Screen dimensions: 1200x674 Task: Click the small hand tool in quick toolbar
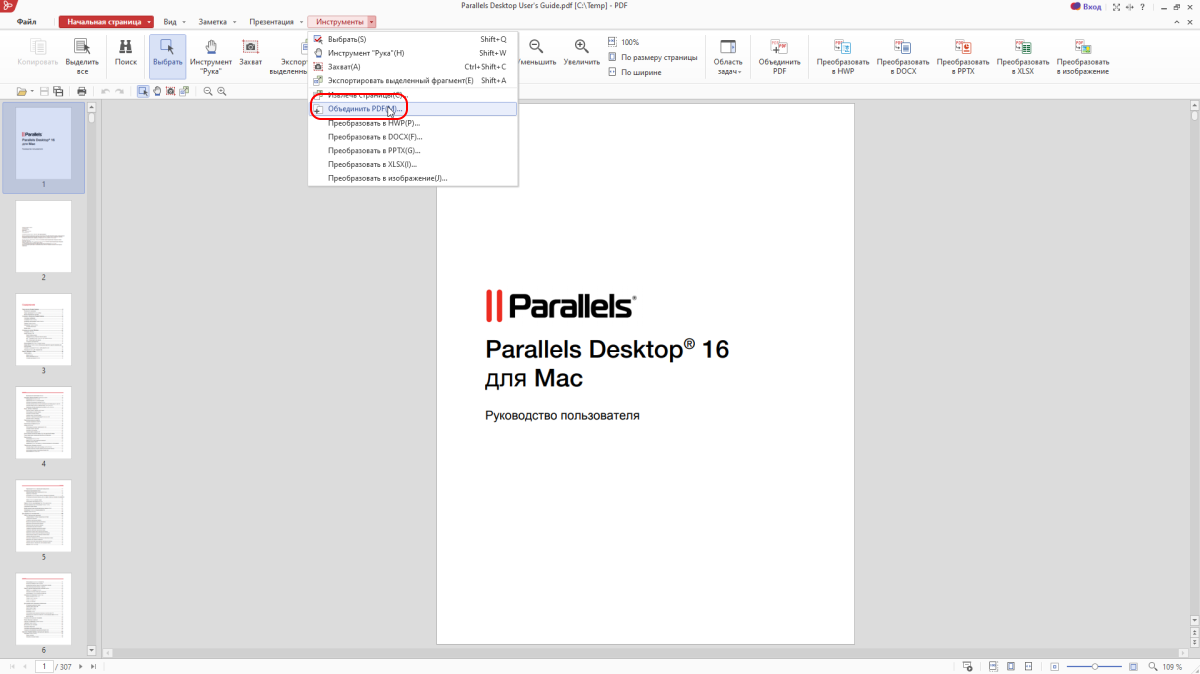[157, 92]
